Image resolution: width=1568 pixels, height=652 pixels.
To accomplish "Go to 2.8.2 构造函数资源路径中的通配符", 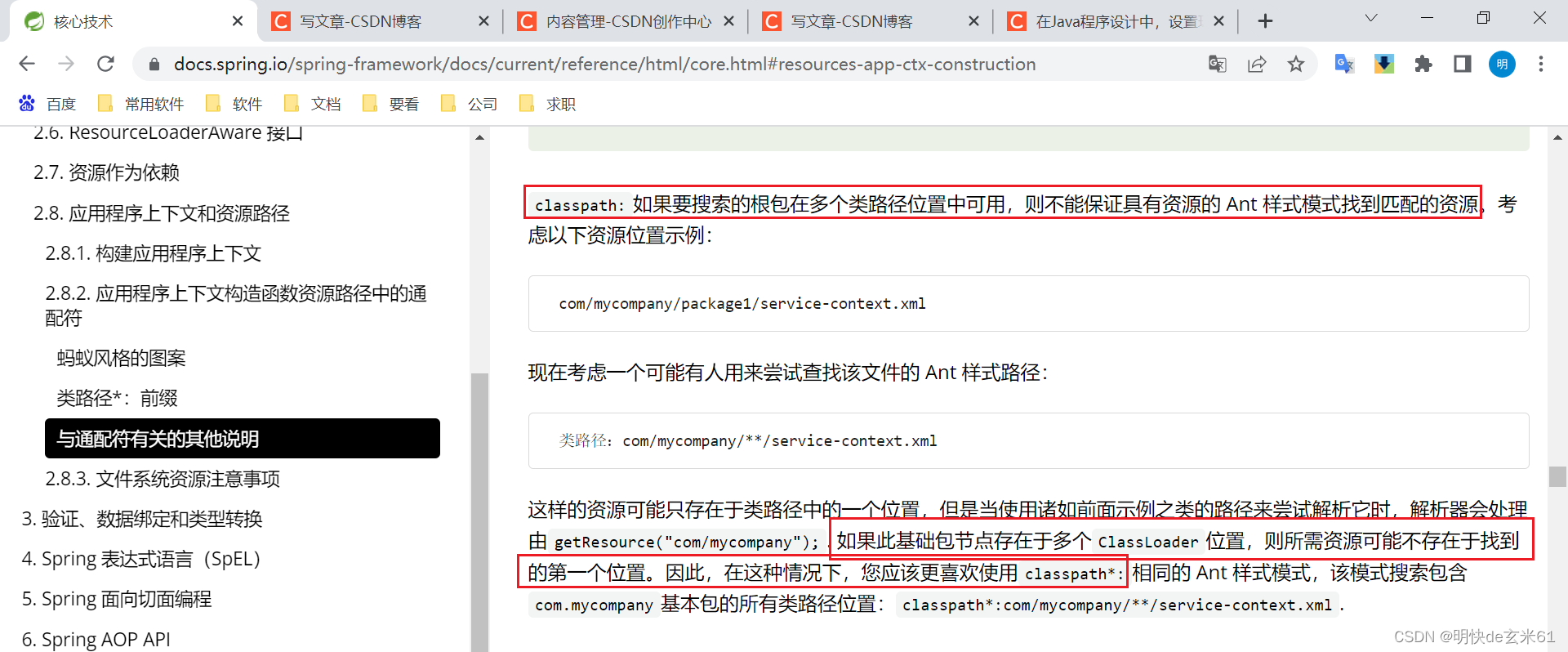I will 236,305.
